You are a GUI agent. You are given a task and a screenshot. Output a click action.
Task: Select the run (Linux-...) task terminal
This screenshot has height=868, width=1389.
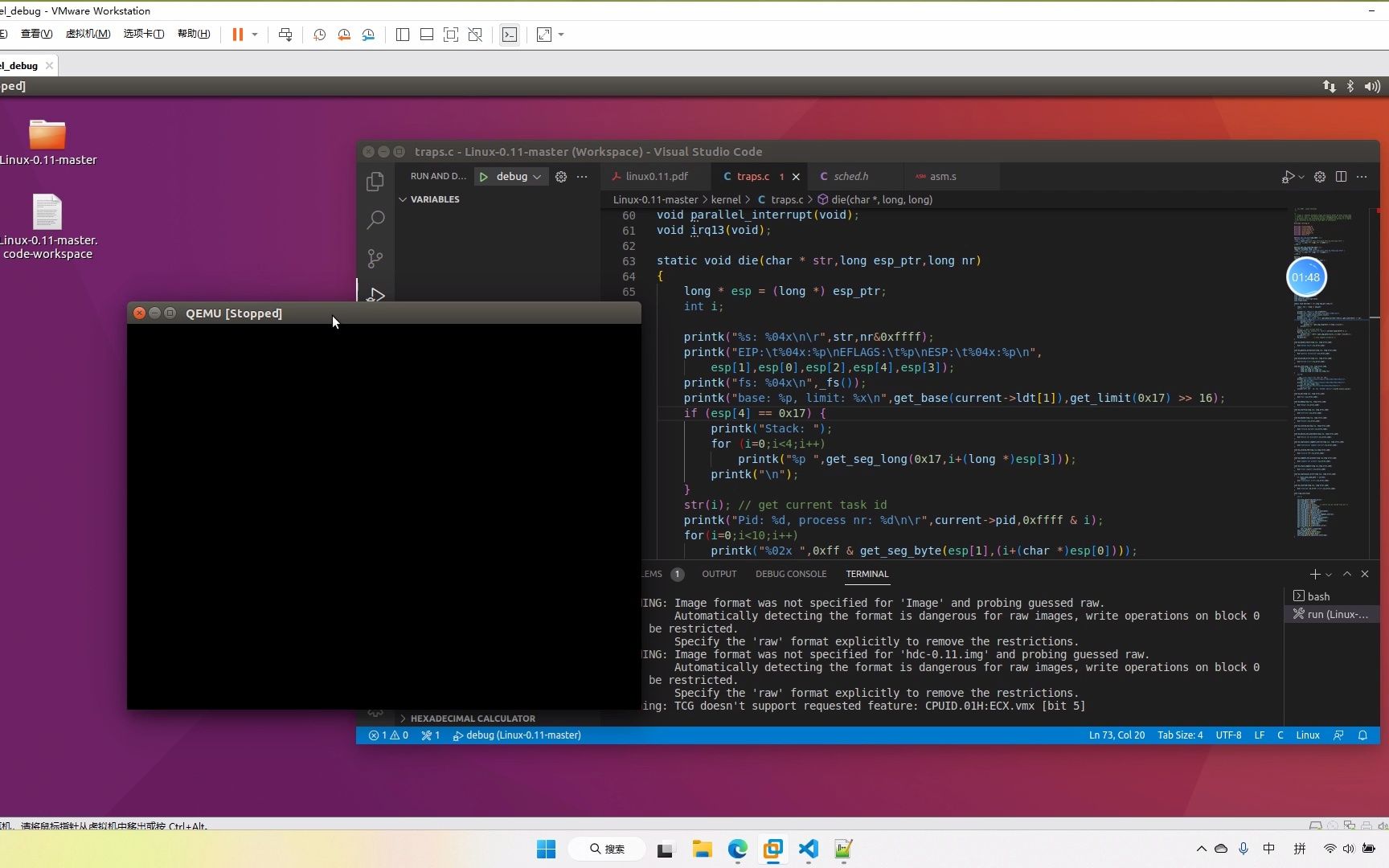(x=1332, y=614)
